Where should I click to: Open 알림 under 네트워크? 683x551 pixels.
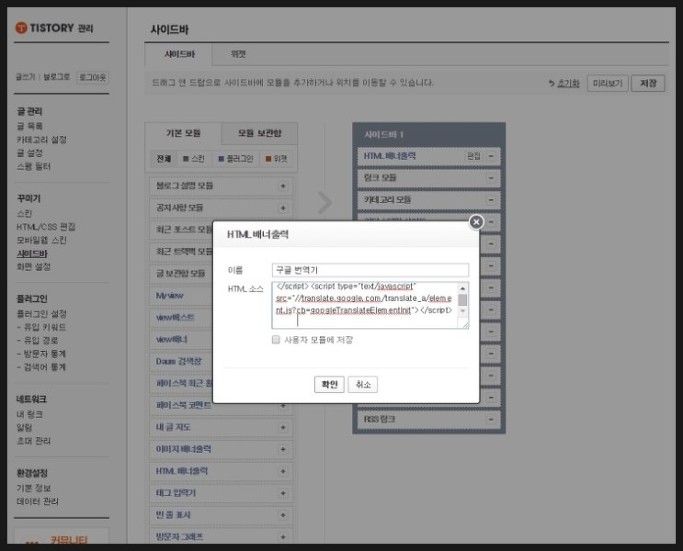24,428
